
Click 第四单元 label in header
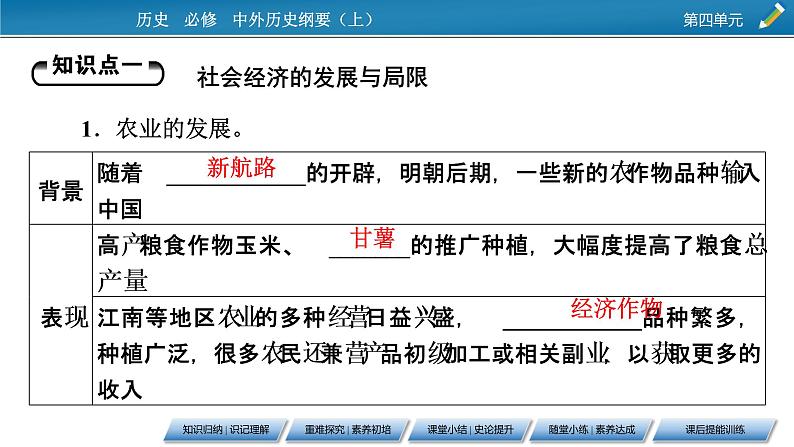click(713, 20)
